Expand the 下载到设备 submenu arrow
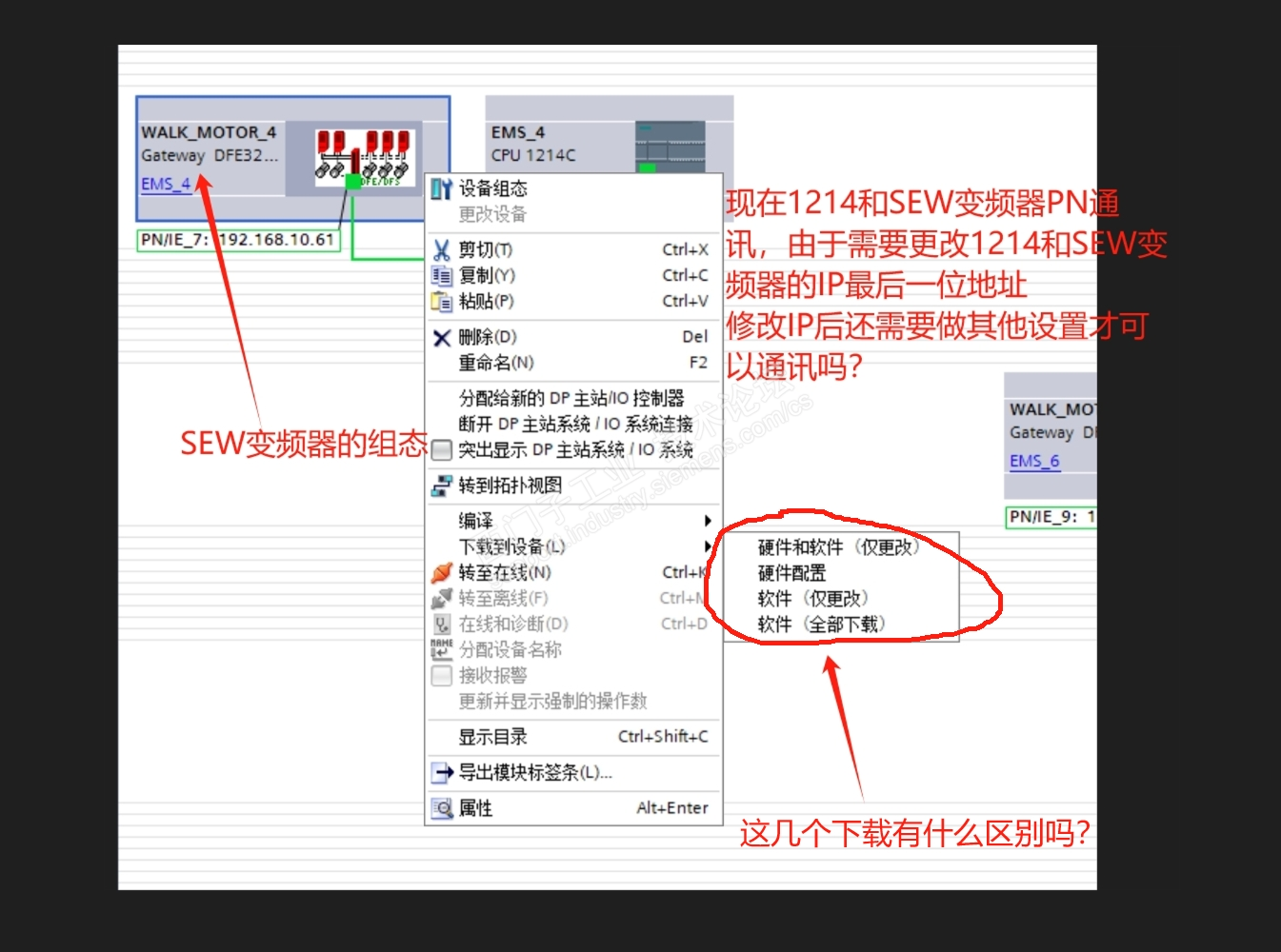The image size is (1281, 952). (x=708, y=546)
